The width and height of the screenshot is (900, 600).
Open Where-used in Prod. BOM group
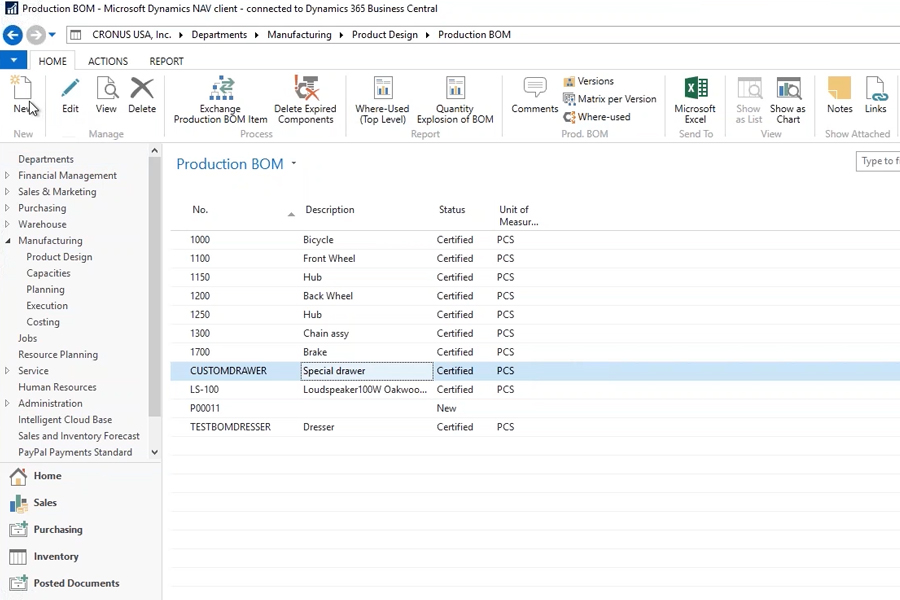pos(597,117)
